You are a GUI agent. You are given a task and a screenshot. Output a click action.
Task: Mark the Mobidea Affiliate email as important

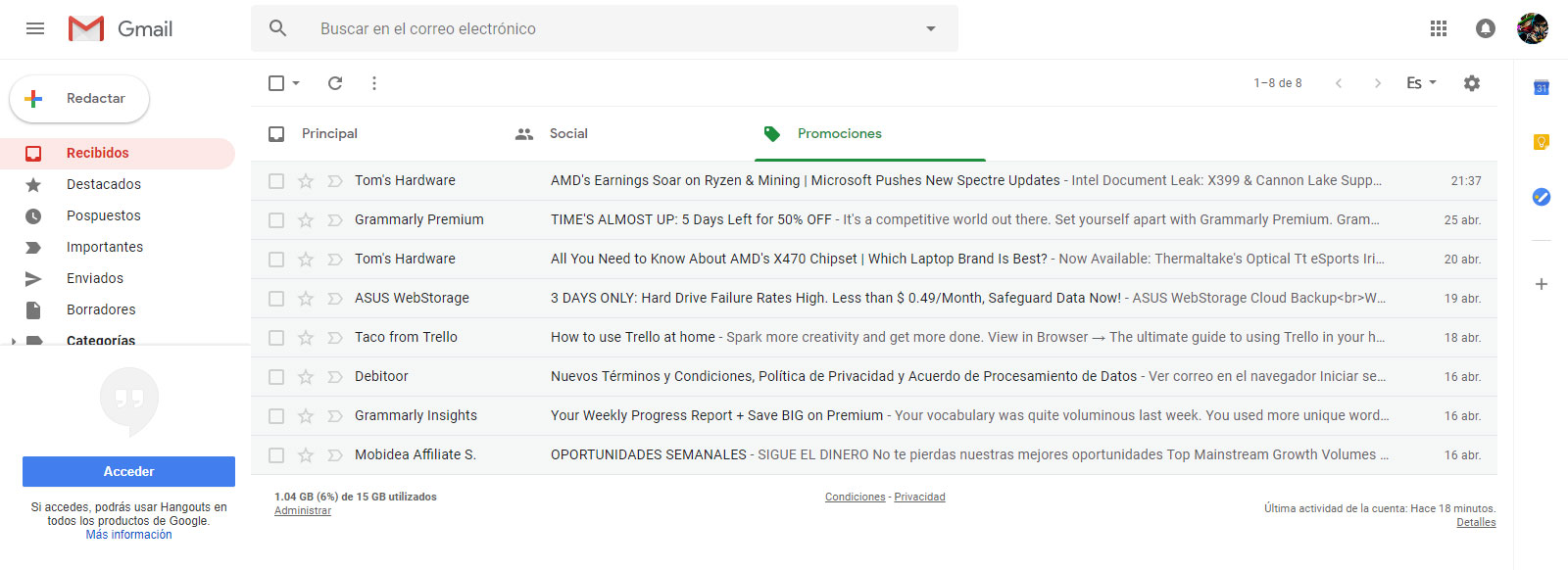(335, 455)
